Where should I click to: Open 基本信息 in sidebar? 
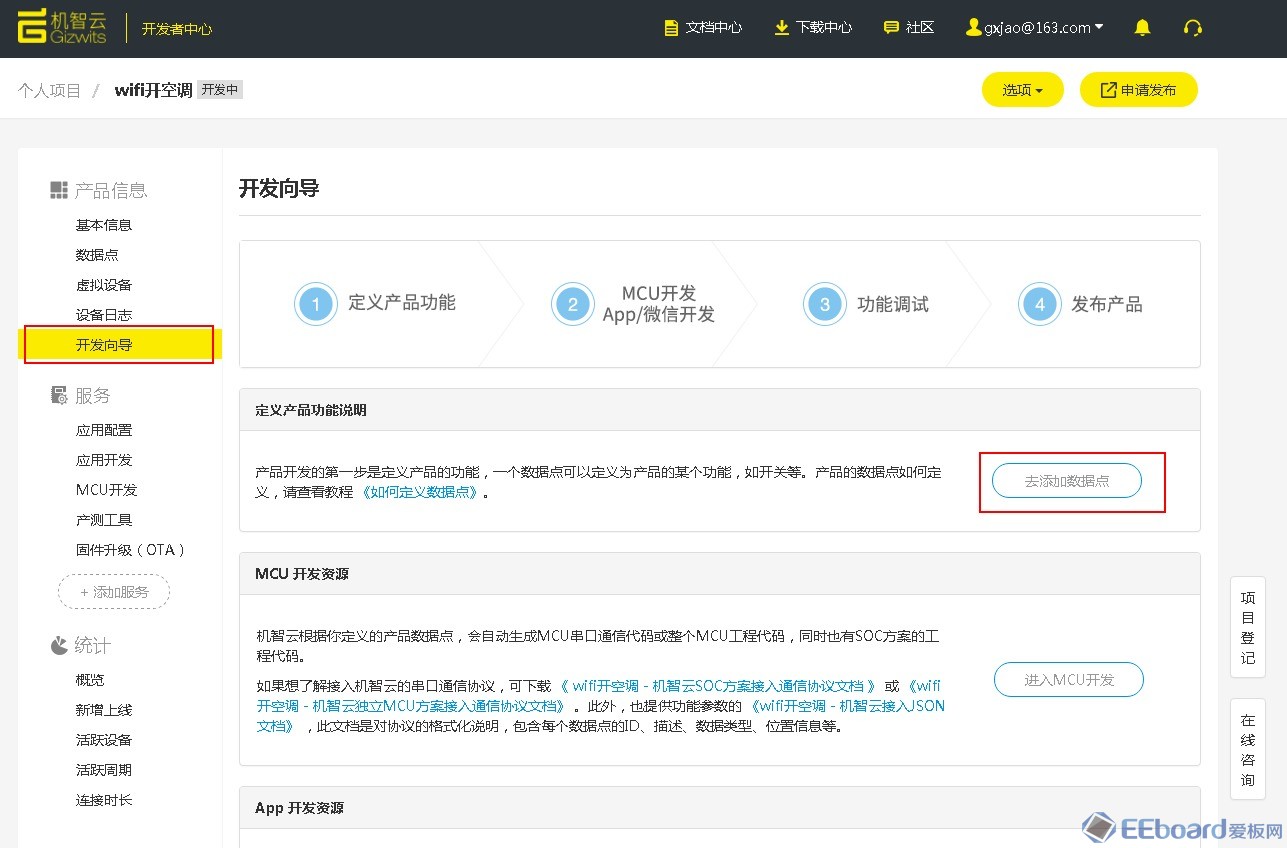click(104, 225)
